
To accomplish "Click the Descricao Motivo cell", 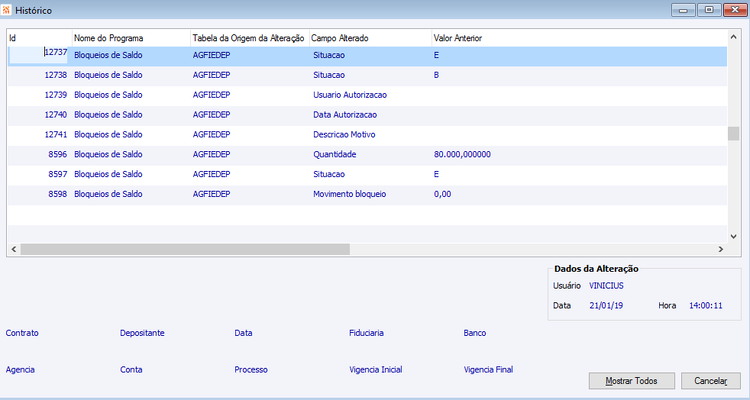I will tap(344, 134).
